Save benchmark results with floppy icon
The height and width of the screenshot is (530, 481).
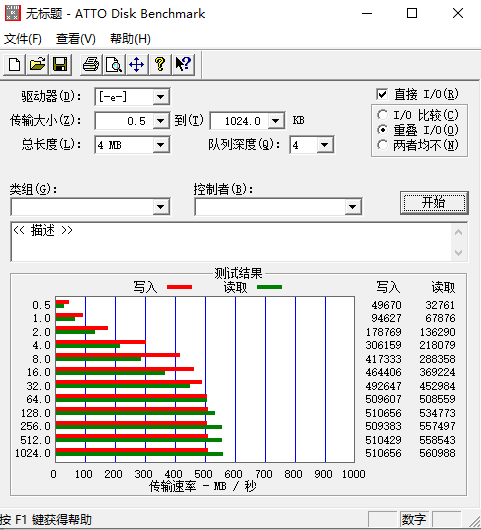60,64
